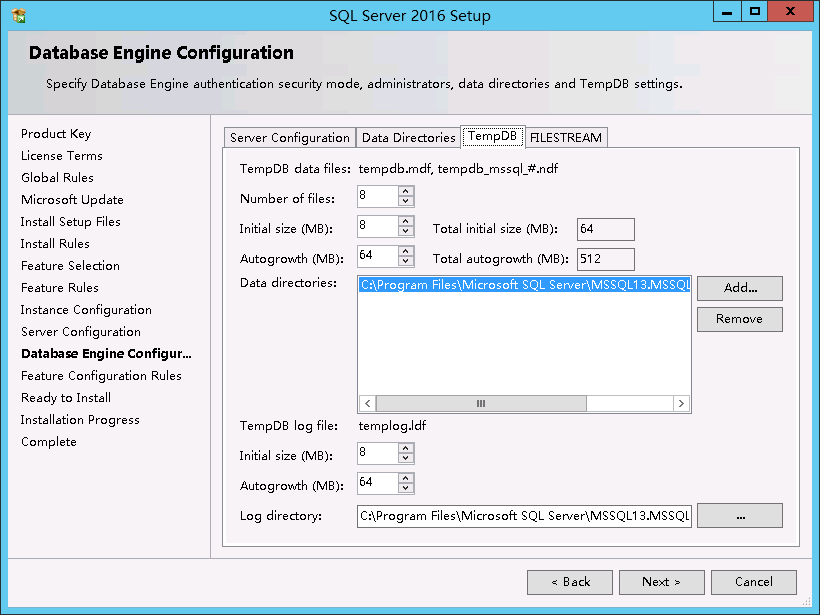The image size is (820, 615).
Task: Decrease data Initial size with down arrow
Action: pyautogui.click(x=406, y=231)
